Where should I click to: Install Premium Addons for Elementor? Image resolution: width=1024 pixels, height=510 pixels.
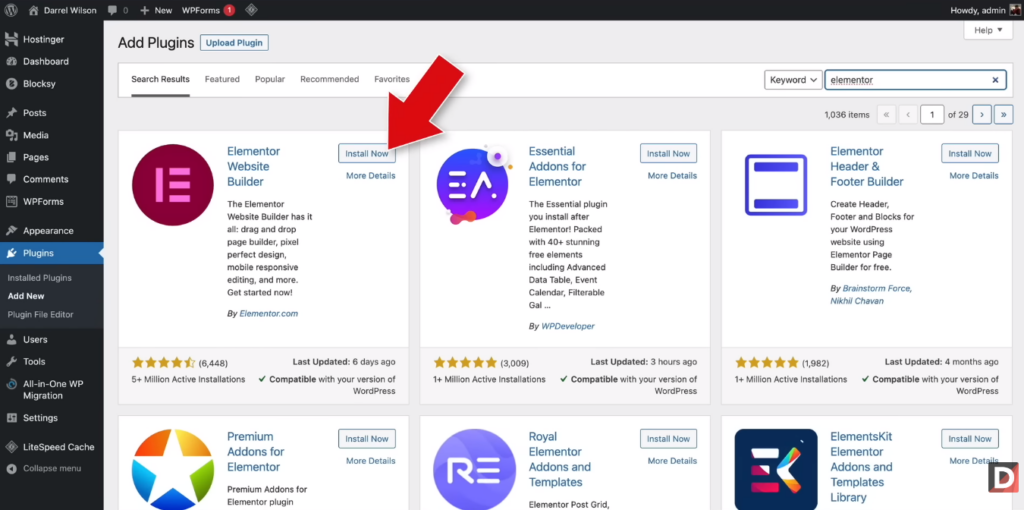[366, 439]
